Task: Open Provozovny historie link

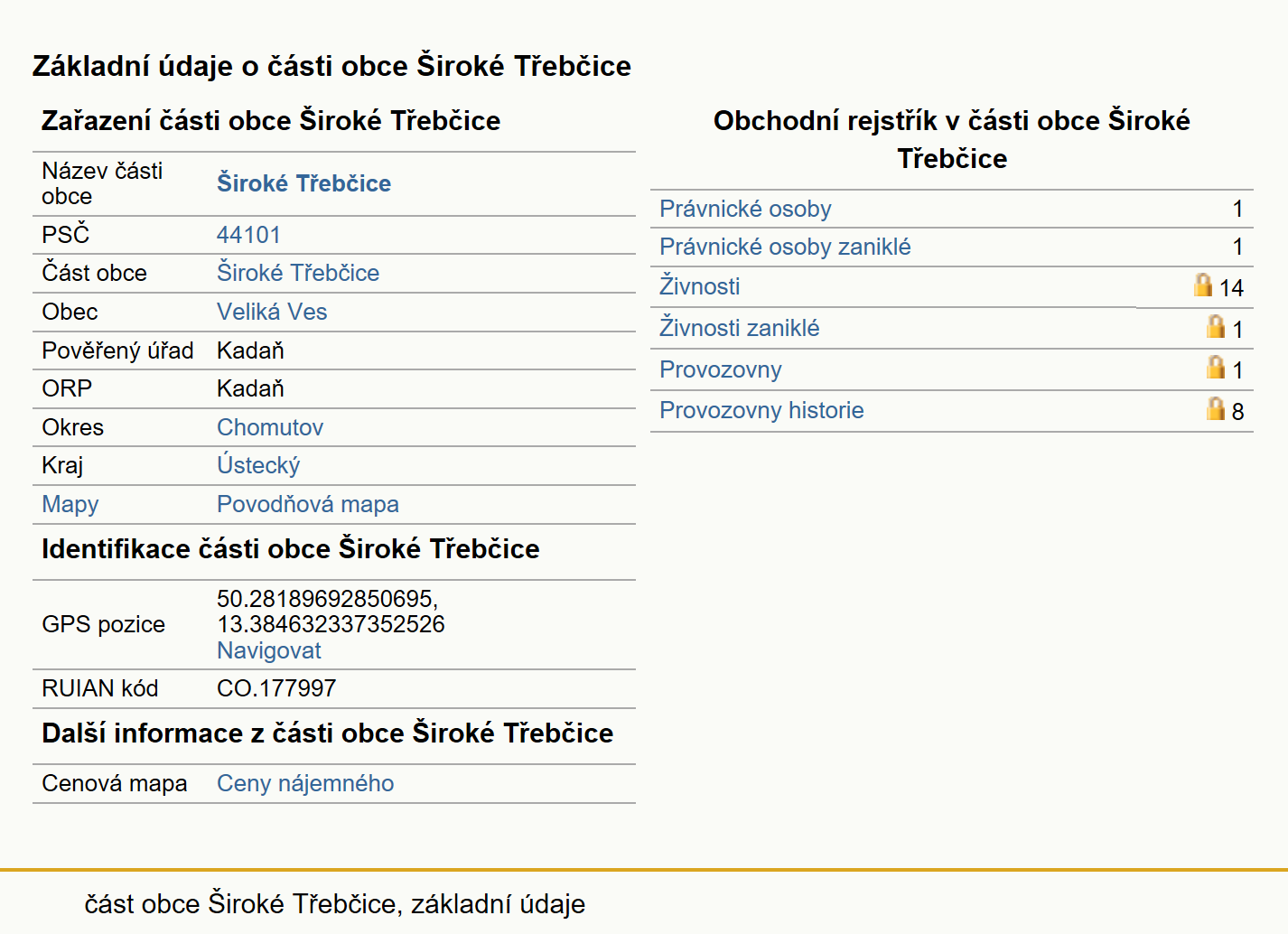Action: click(x=761, y=410)
